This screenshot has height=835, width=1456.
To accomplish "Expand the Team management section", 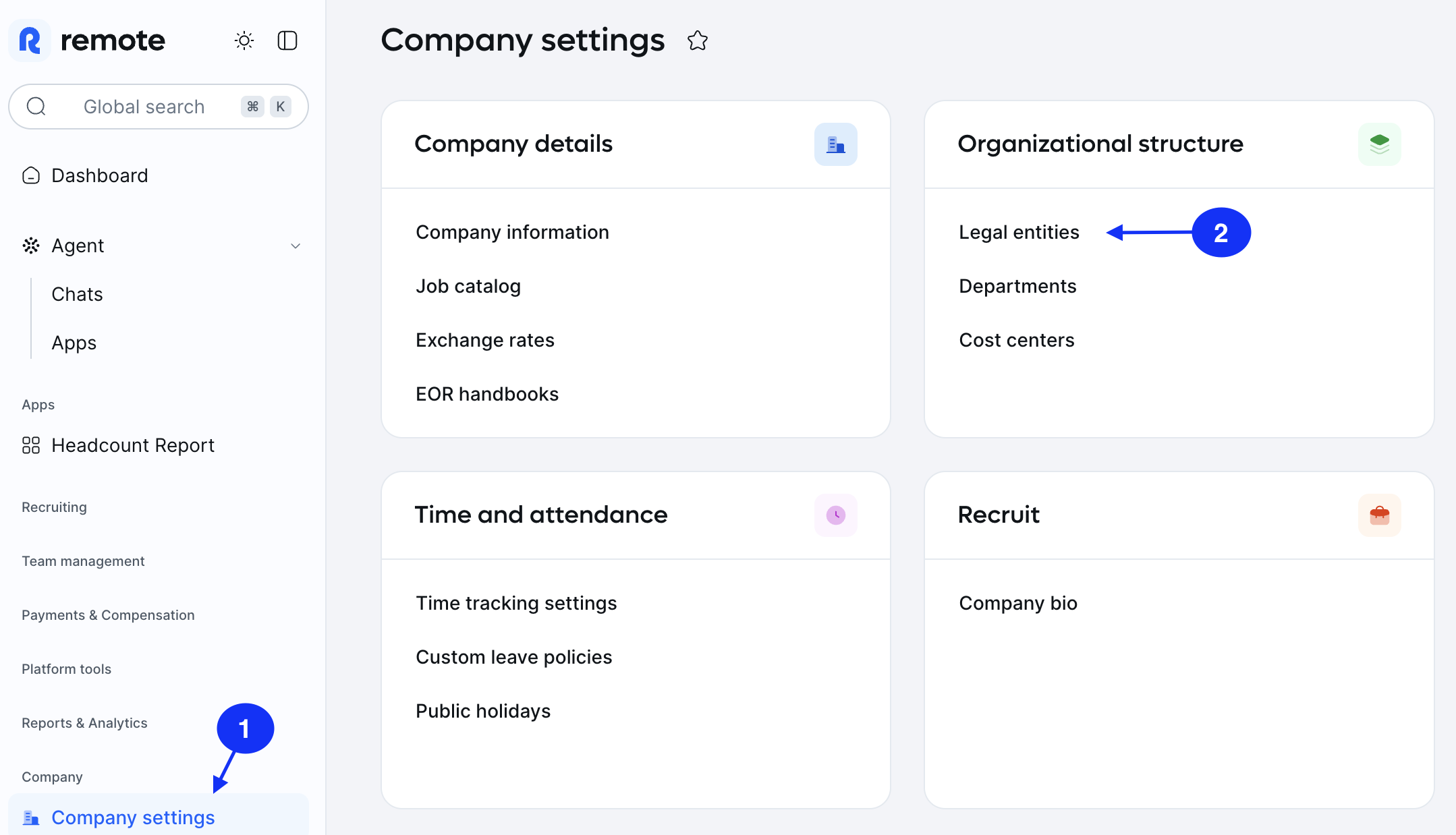I will click(83, 561).
